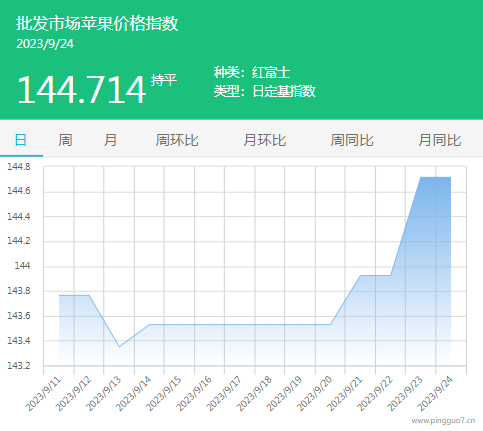Select the 日 daily tab
The image size is (483, 431).
click(21, 140)
